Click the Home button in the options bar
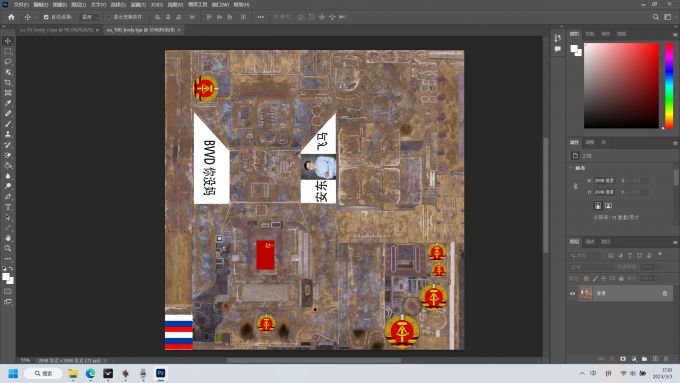The image size is (680, 383). [x=11, y=17]
